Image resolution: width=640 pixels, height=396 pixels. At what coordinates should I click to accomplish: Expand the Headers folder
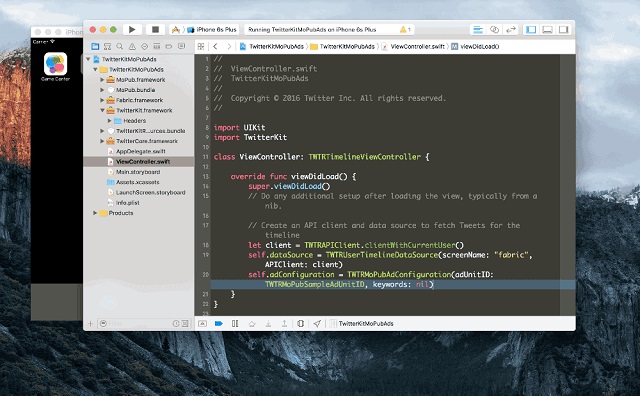[x=109, y=121]
